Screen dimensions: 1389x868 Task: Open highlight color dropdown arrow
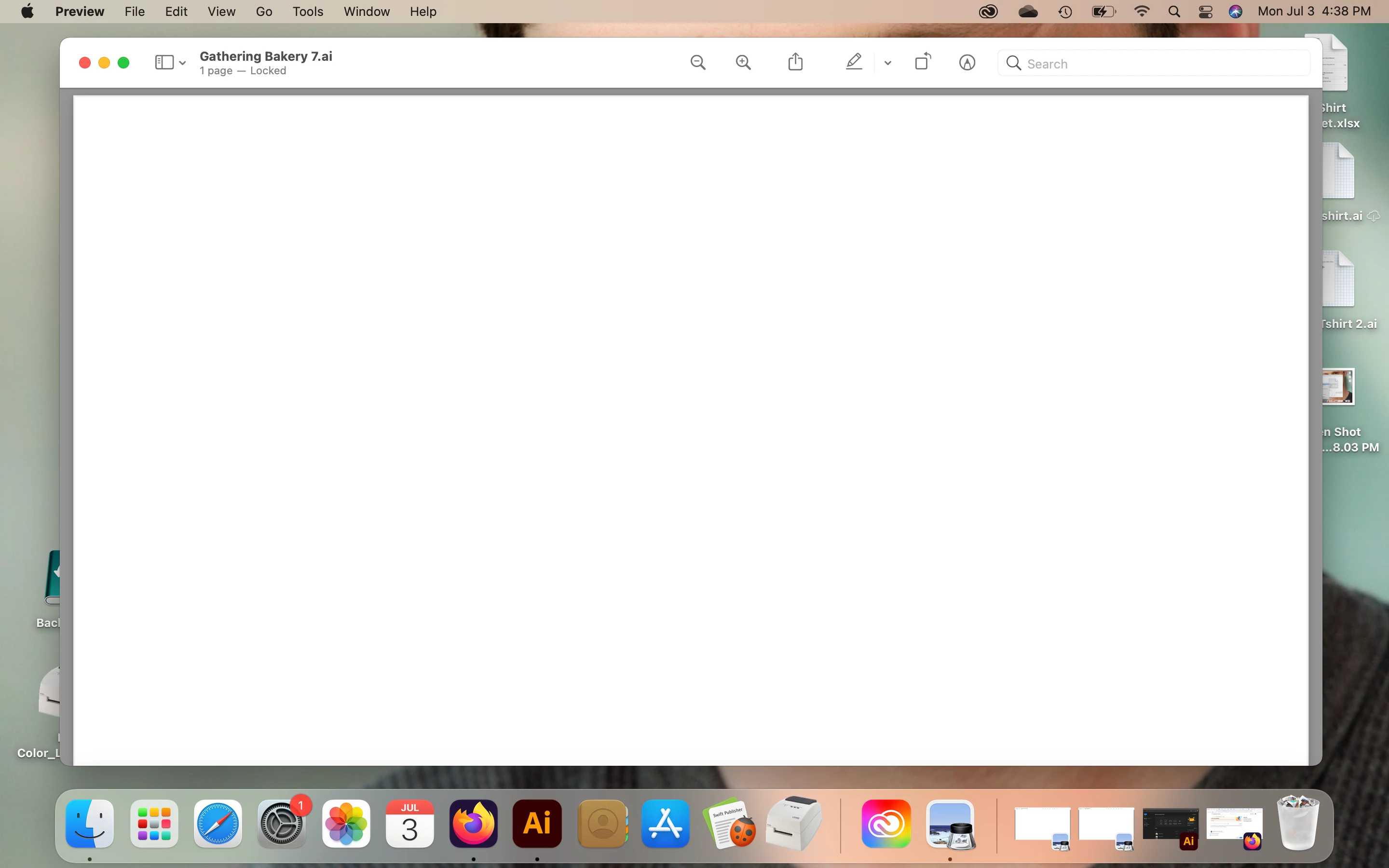click(888, 63)
